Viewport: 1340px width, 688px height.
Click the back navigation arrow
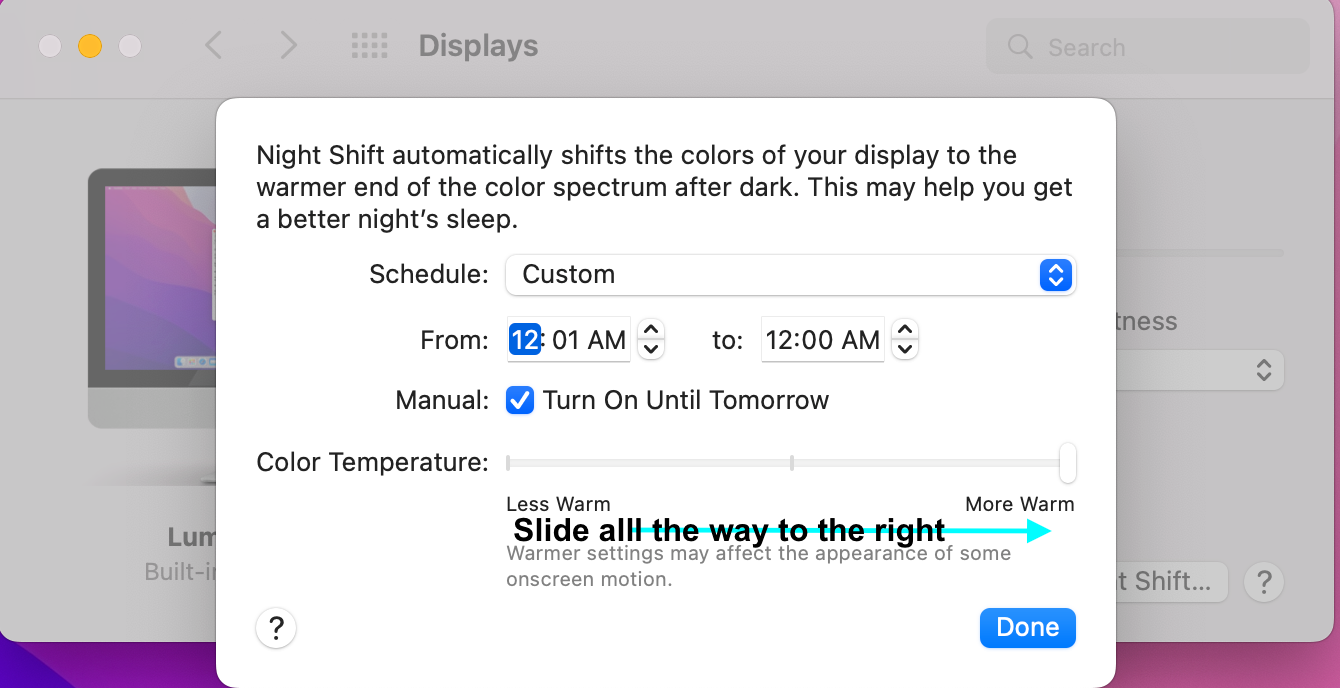(x=214, y=45)
